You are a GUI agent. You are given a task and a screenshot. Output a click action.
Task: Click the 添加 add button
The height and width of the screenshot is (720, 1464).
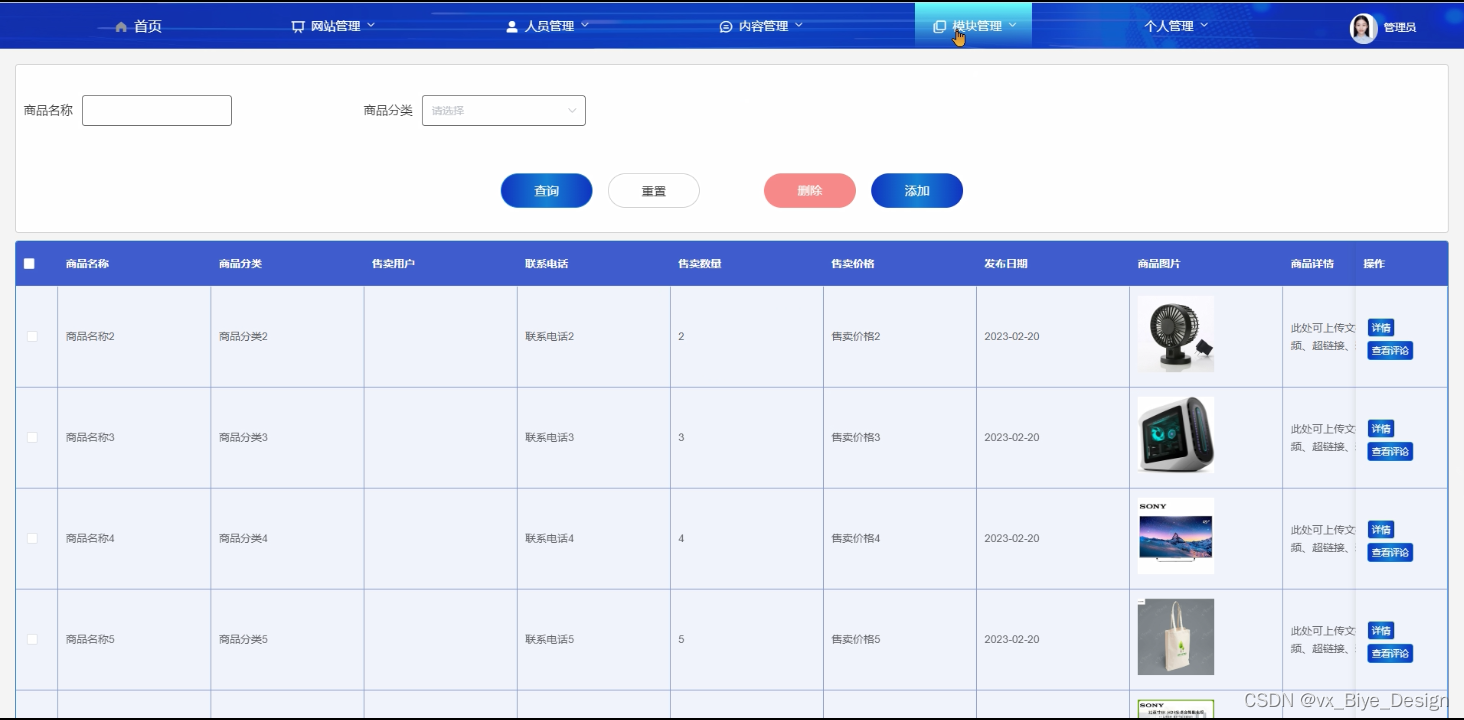click(917, 191)
